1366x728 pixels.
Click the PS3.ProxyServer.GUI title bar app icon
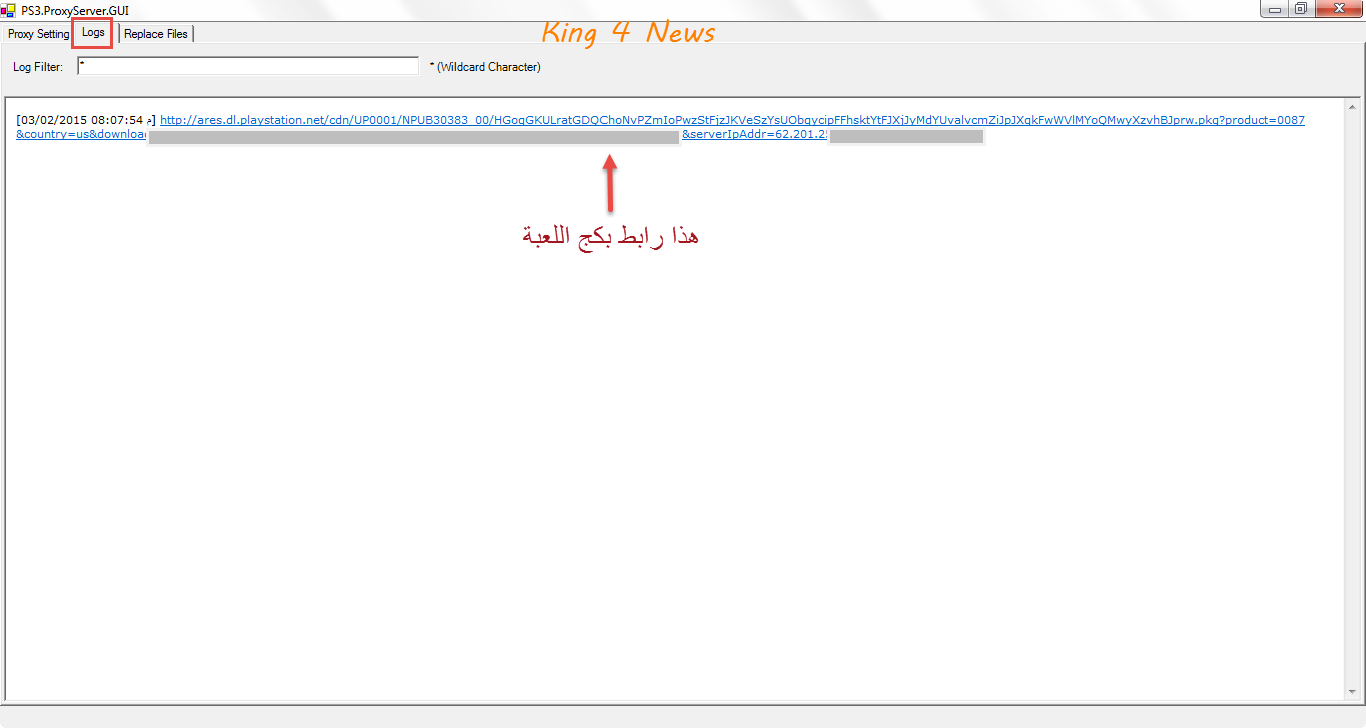[8, 10]
